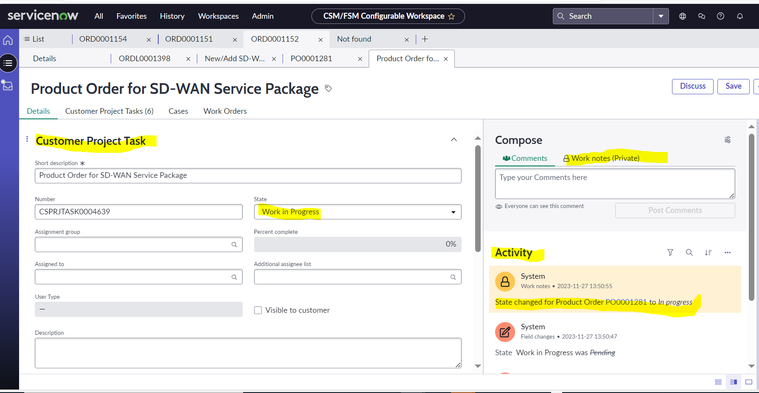The width and height of the screenshot is (759, 393).
Task: Open the Admin menu
Action: [262, 16]
